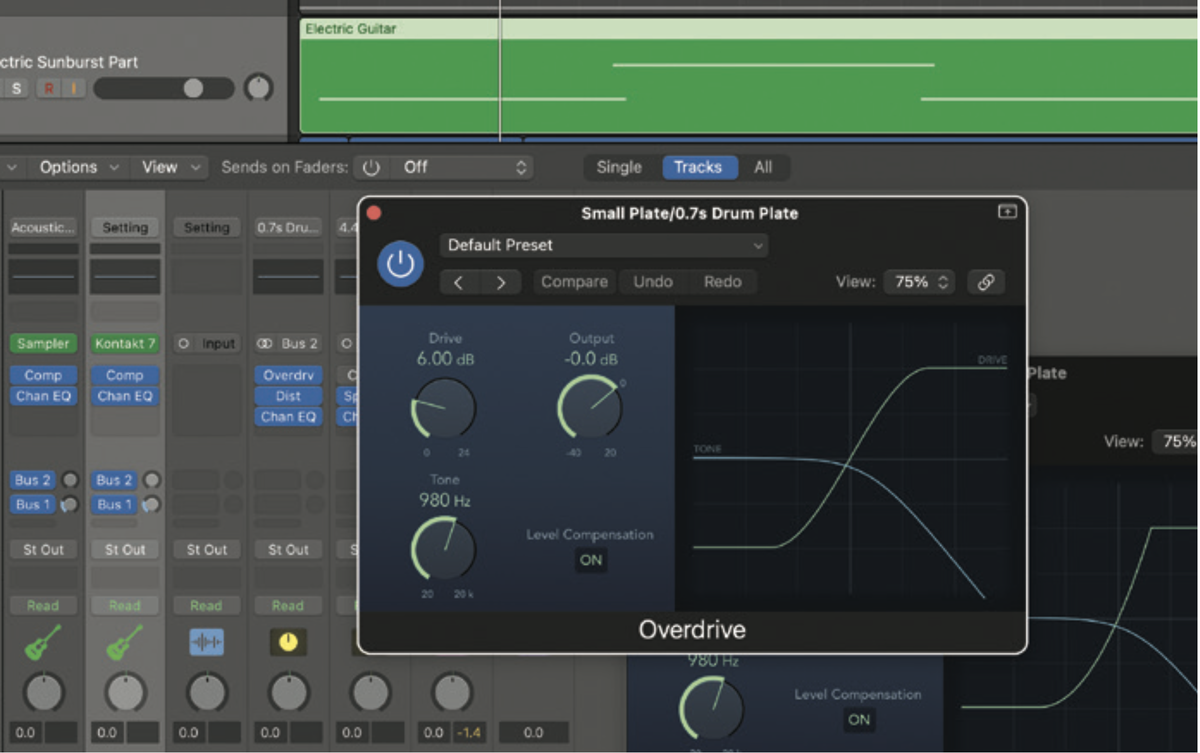Open the Default Preset dropdown
The width and height of the screenshot is (1200, 753).
(x=603, y=245)
